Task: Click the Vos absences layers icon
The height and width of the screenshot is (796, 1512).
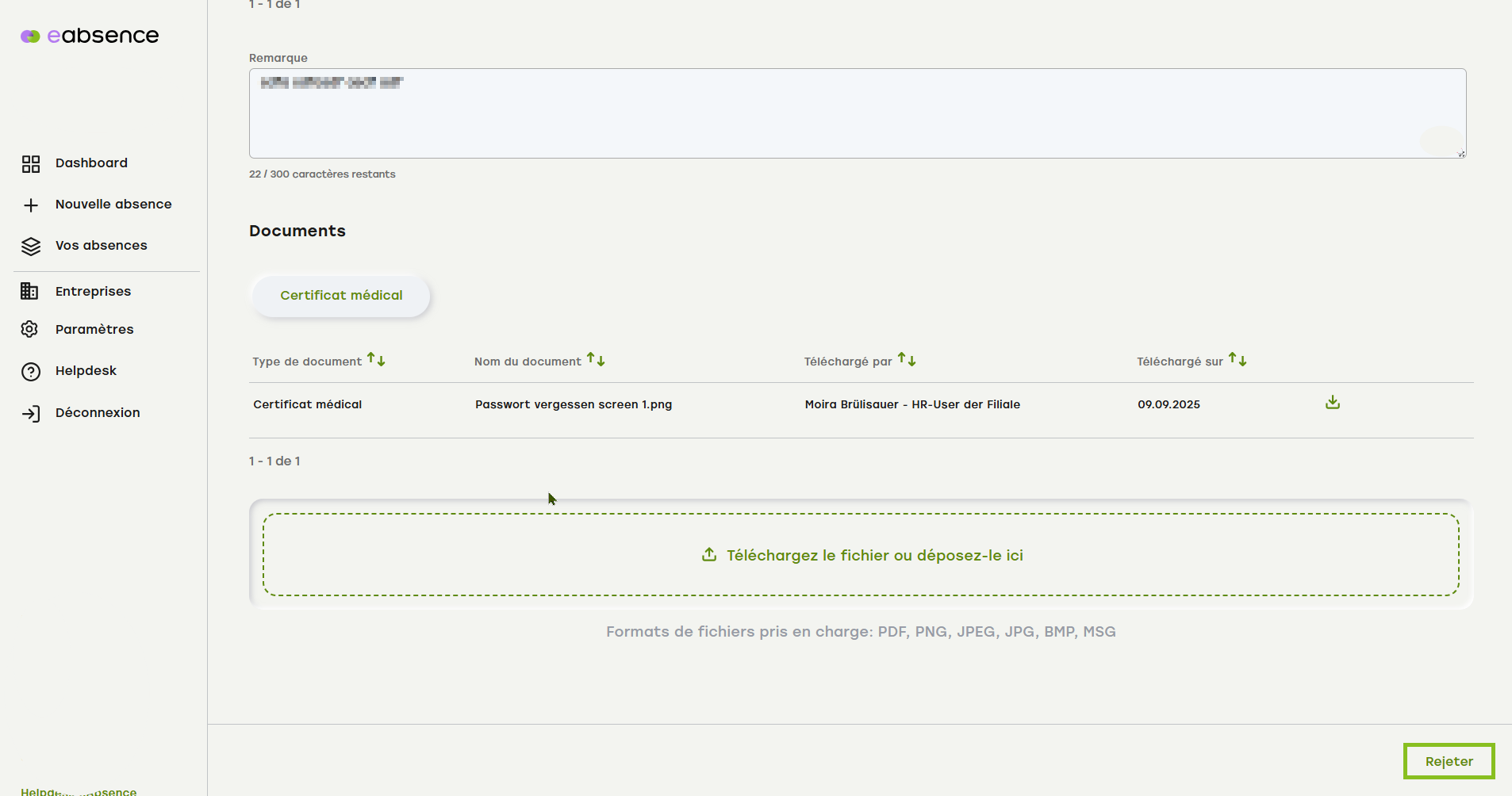Action: click(x=31, y=247)
